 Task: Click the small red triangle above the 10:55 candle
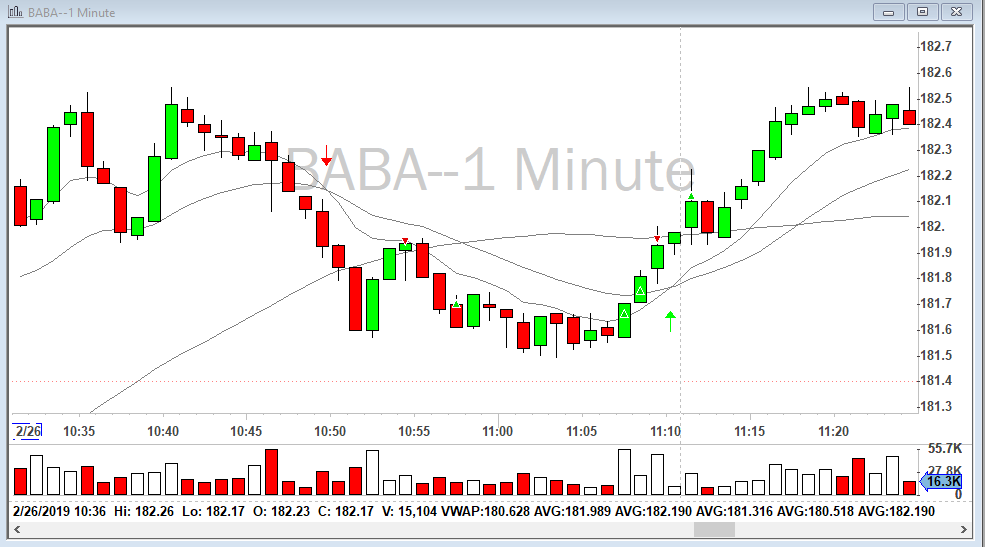tap(405, 241)
